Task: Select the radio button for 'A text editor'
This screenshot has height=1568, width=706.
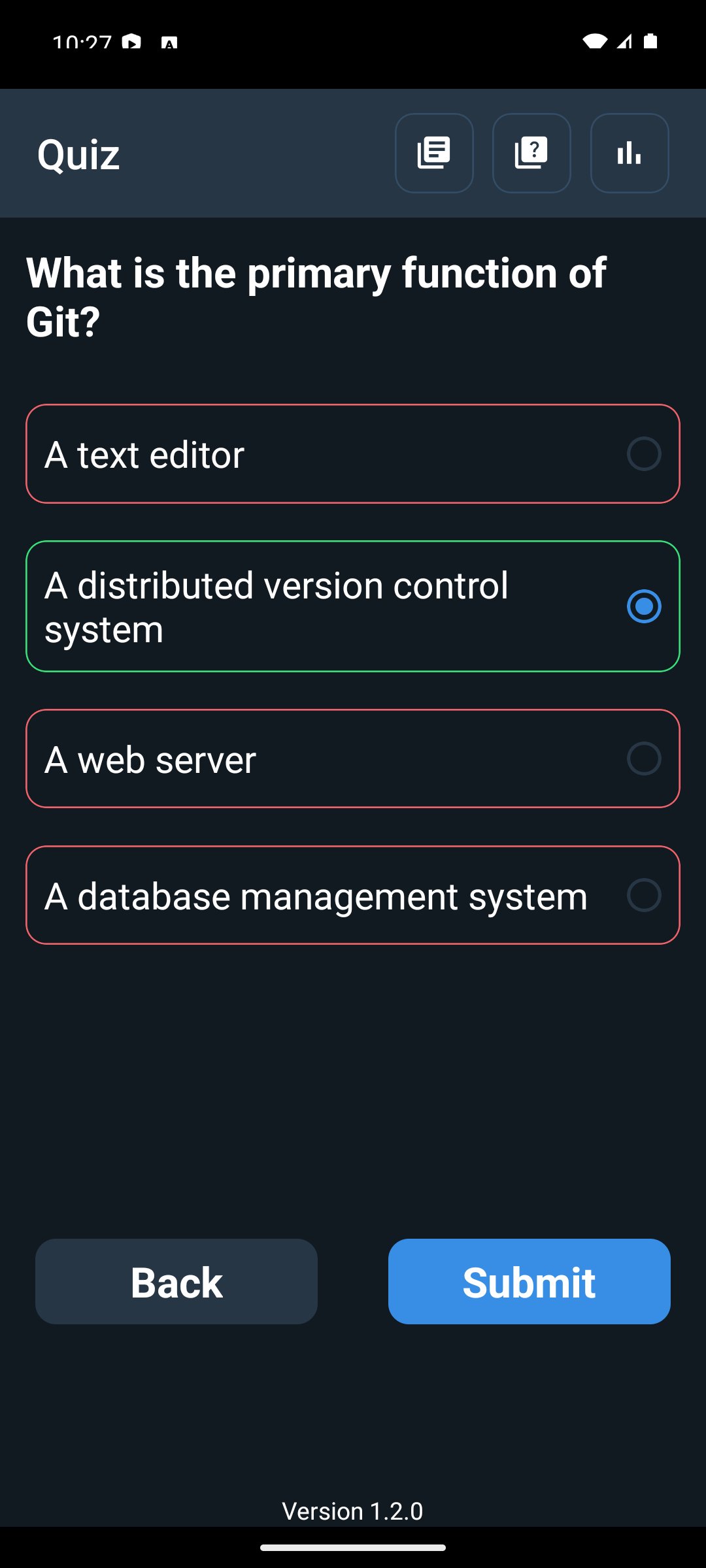Action: pyautogui.click(x=644, y=454)
